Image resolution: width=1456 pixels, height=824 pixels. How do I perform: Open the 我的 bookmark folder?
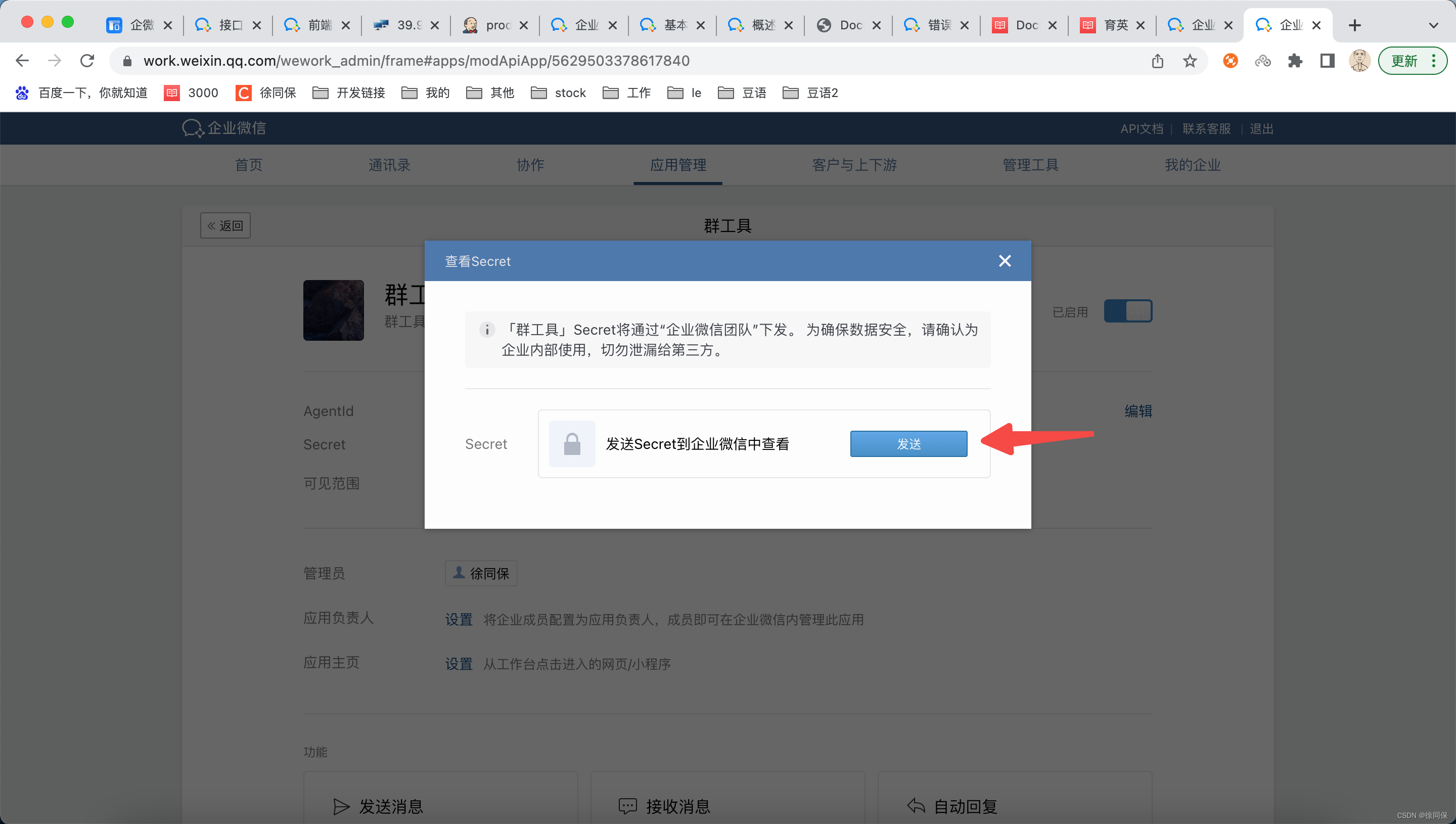coord(426,93)
